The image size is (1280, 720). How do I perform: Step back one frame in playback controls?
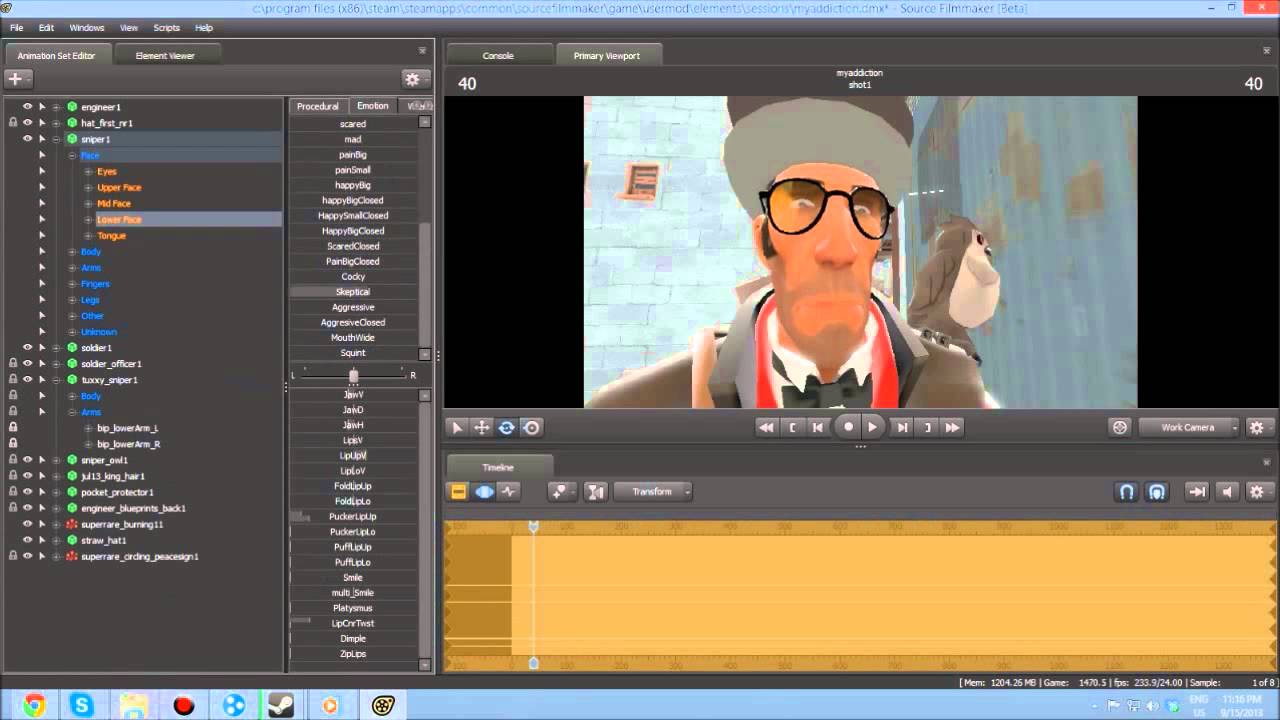tap(818, 427)
